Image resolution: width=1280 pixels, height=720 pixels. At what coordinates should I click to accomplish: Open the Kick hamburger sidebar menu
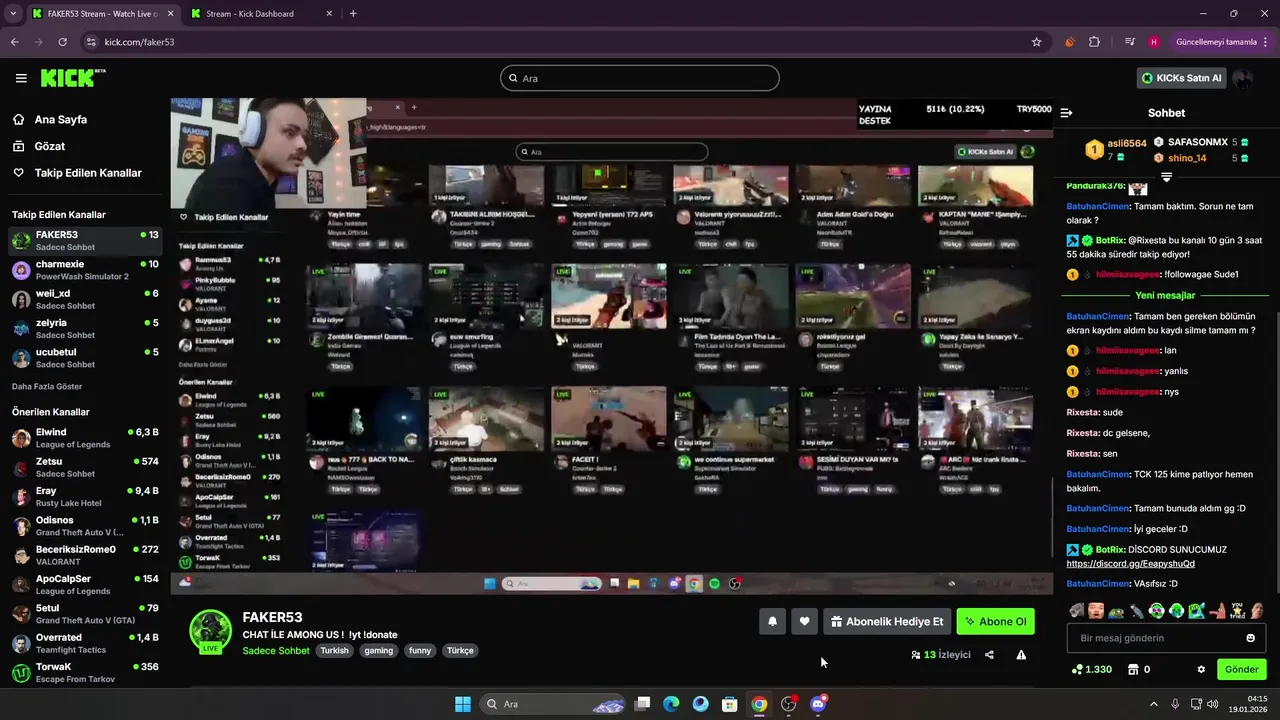(x=21, y=78)
